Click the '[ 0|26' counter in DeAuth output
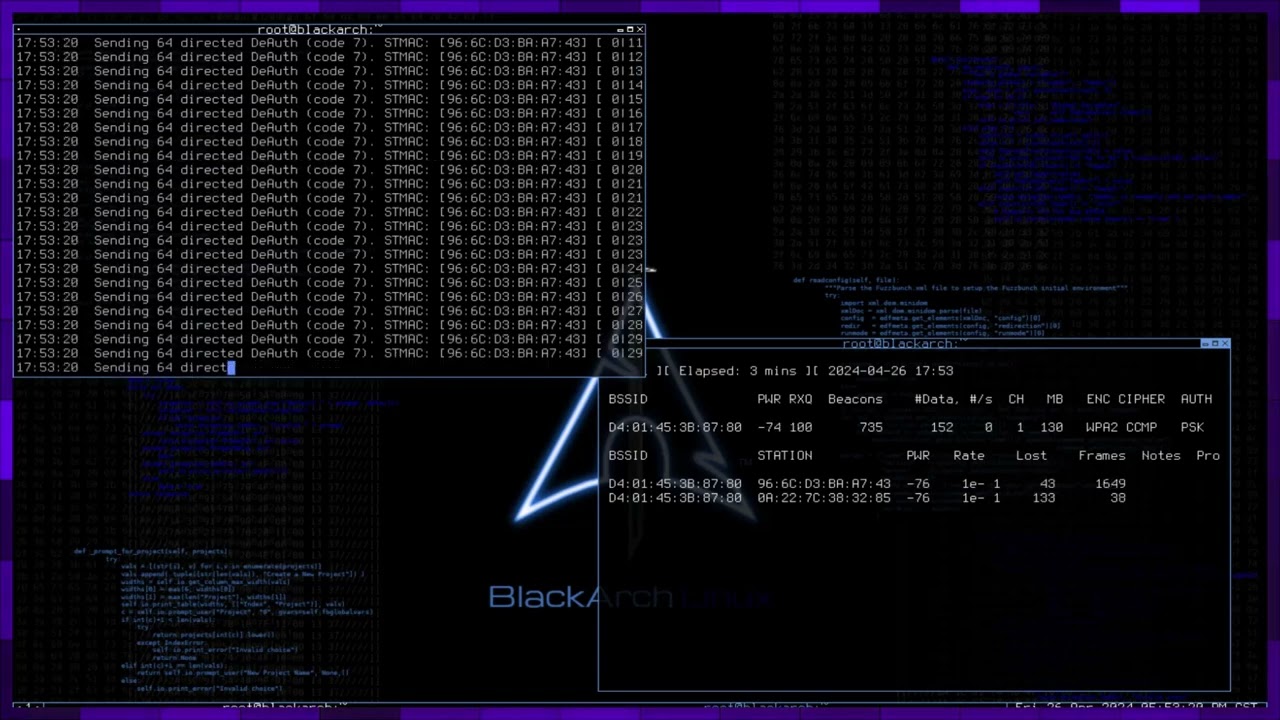Screen dimensions: 1280x720 619,296
